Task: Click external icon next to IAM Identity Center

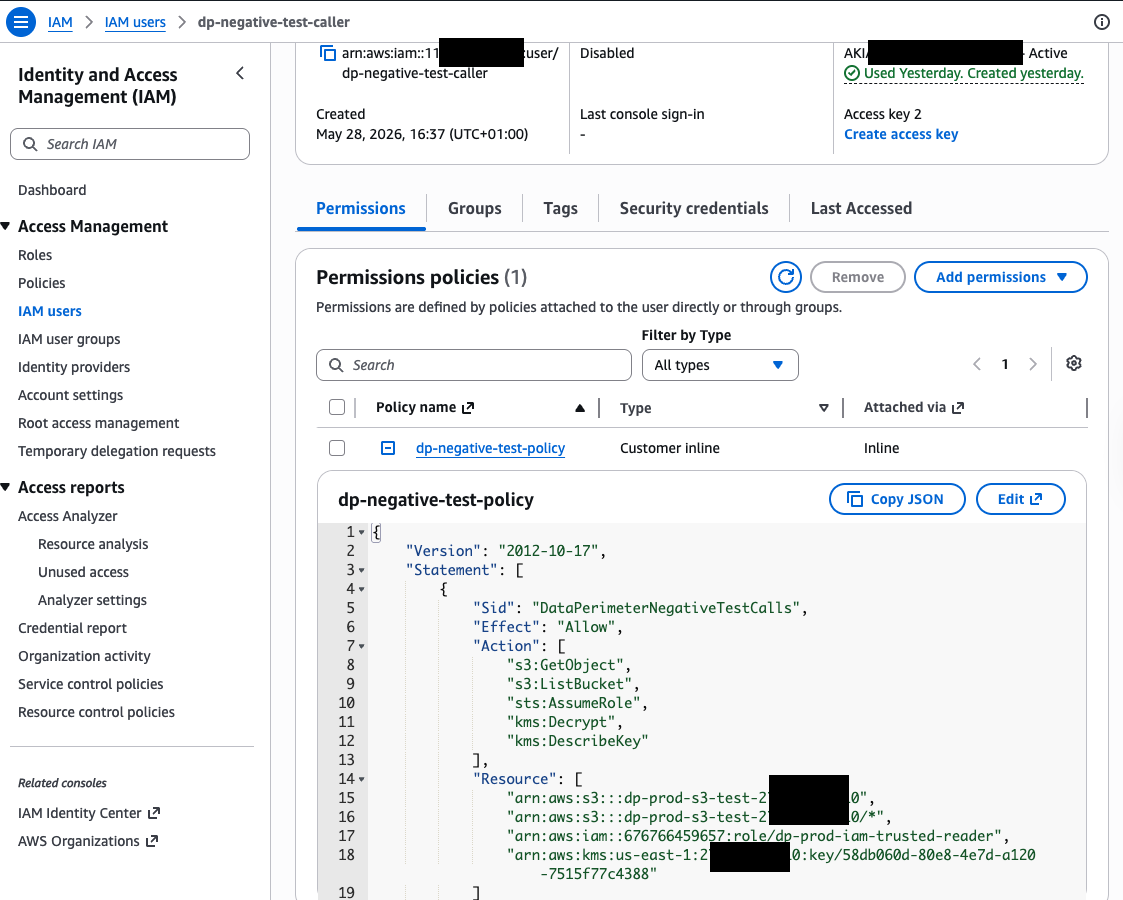Action: [153, 813]
